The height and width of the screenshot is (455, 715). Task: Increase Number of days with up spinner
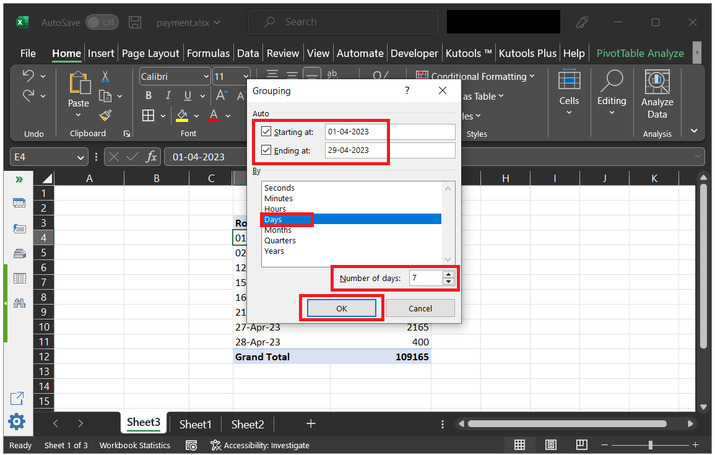449,274
